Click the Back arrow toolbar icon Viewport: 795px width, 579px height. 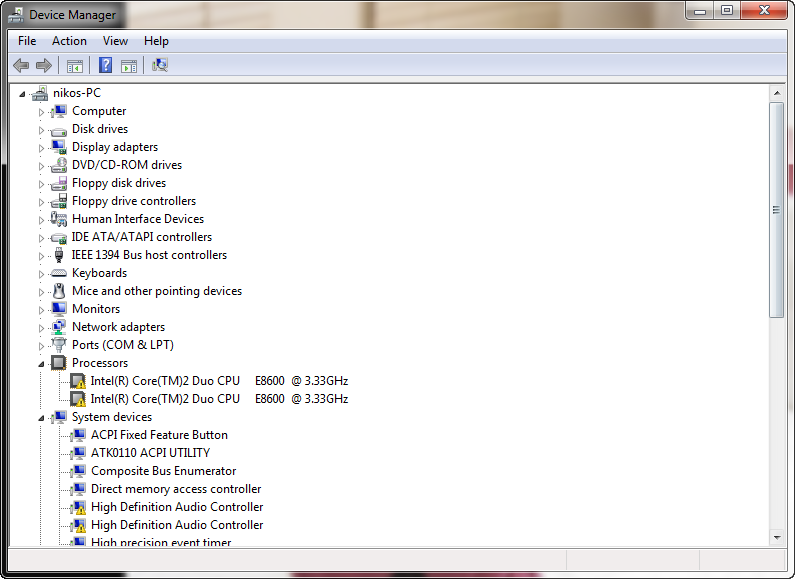click(x=21, y=65)
